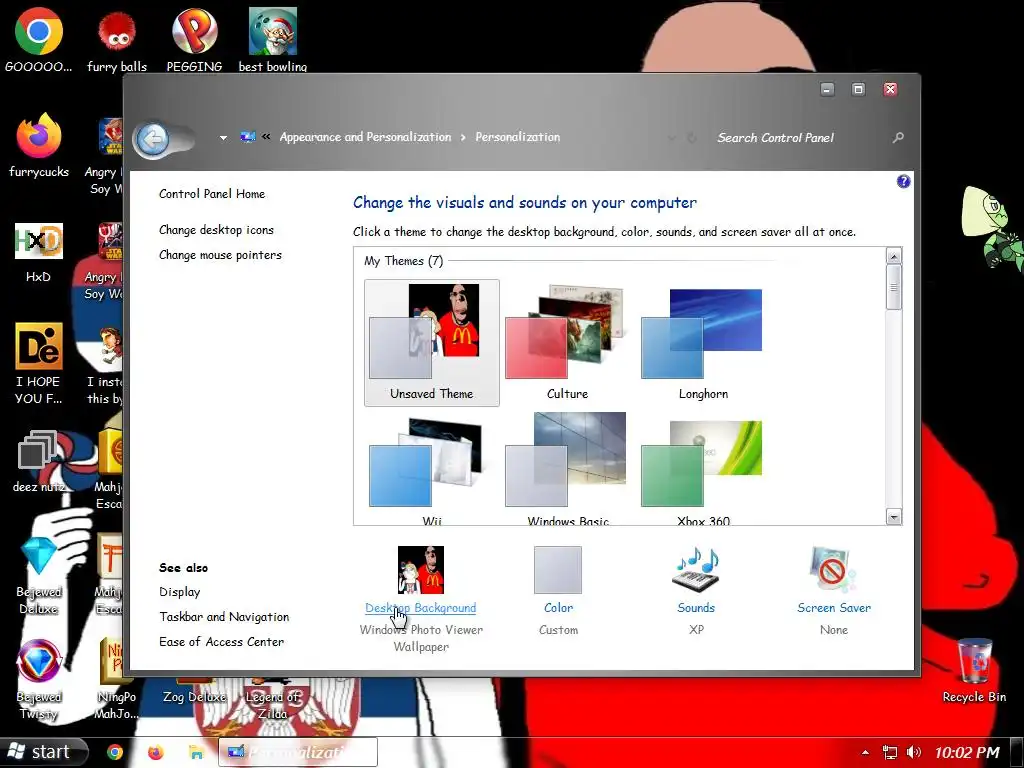1024x768 pixels.
Task: Focus the Search Control Panel field
Action: point(800,138)
